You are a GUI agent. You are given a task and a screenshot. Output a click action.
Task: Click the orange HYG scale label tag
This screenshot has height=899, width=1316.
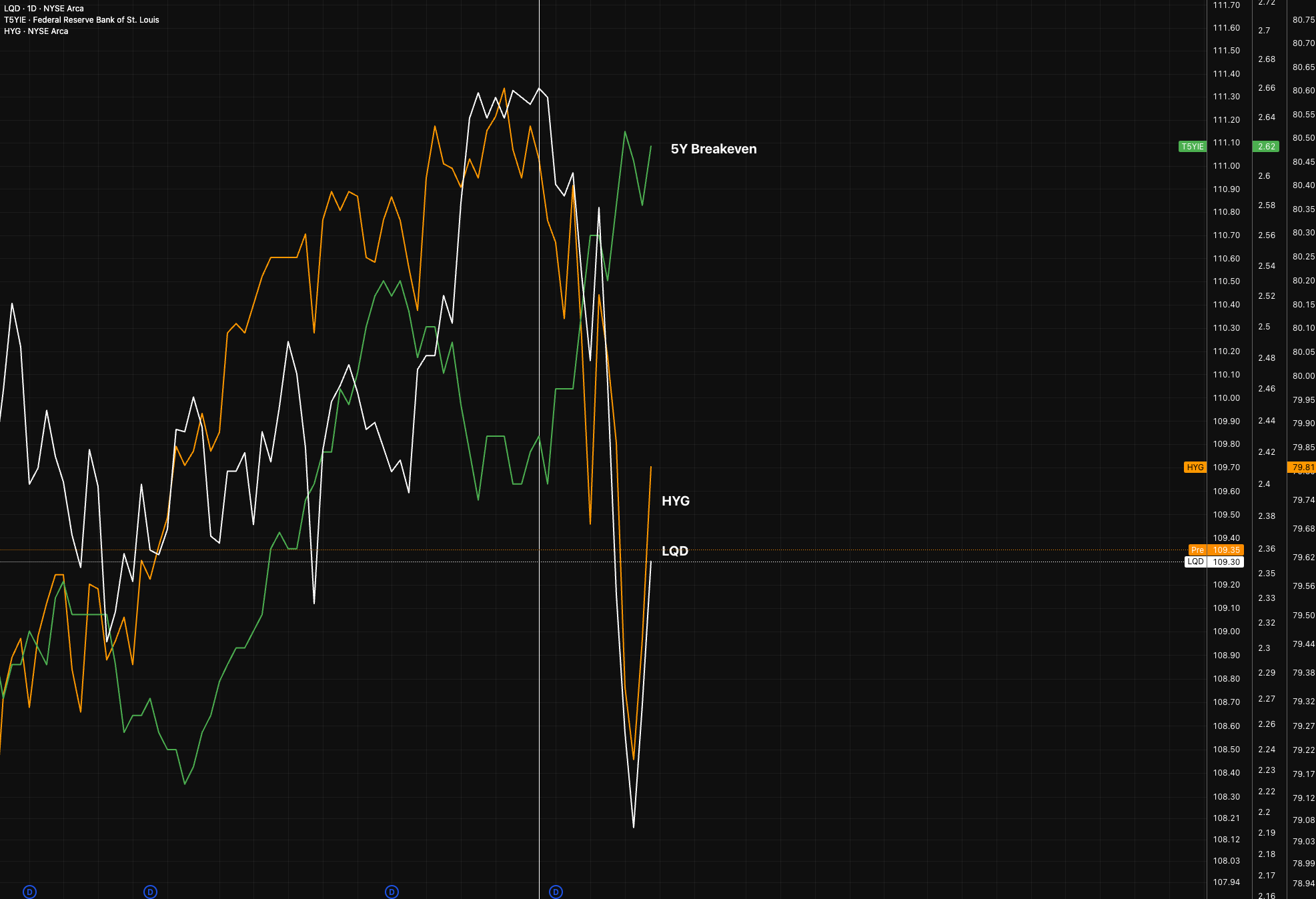[1195, 468]
